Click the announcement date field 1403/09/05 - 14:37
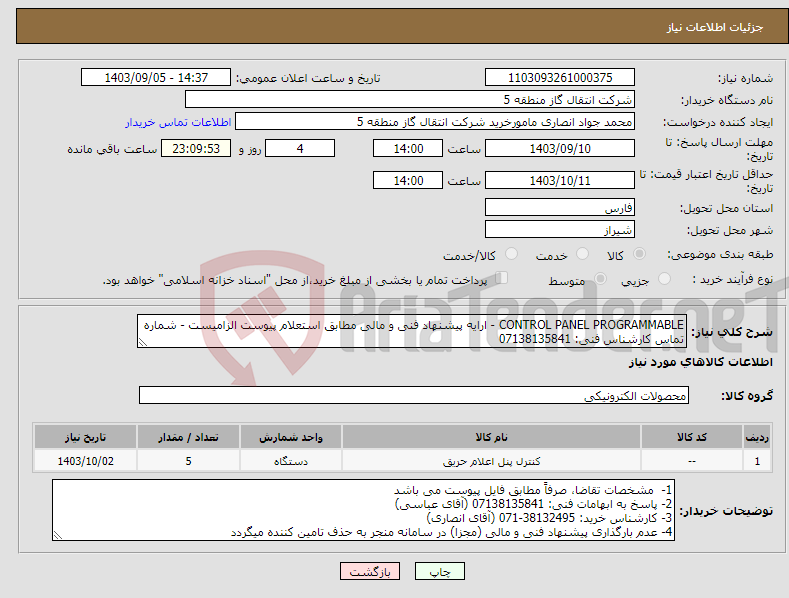 click(x=156, y=78)
